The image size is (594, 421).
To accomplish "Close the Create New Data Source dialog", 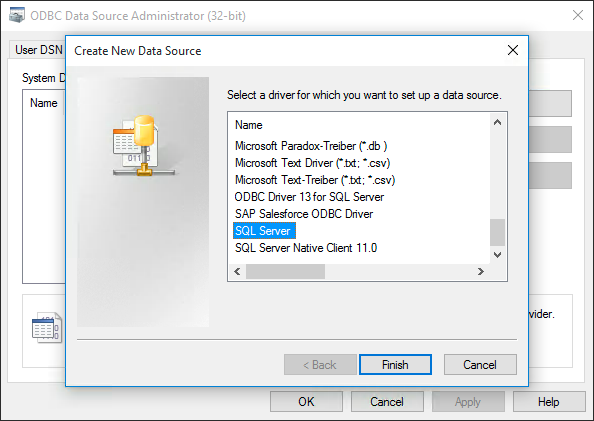I will click(513, 50).
